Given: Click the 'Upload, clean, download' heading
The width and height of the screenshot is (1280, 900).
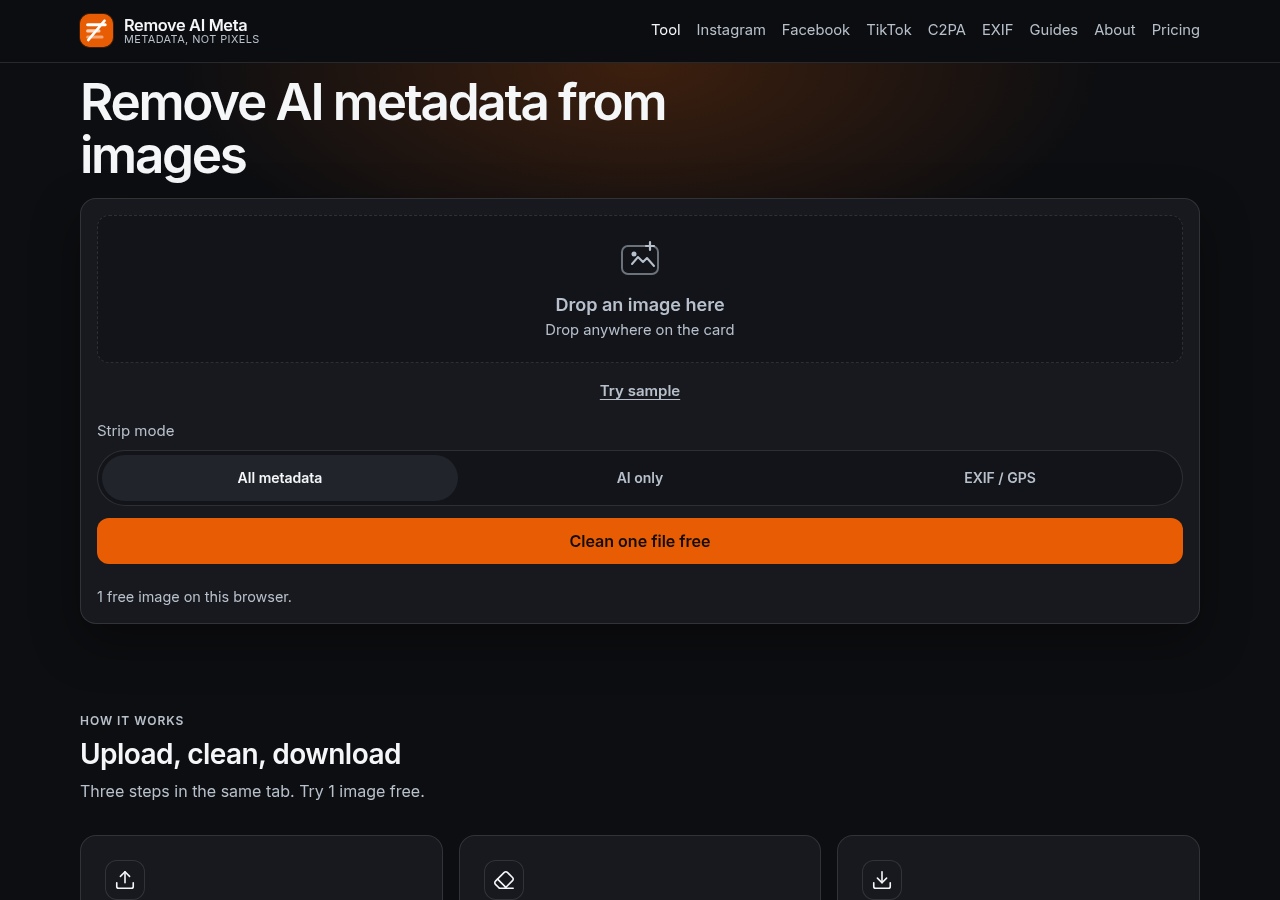Looking at the screenshot, I should (x=240, y=753).
